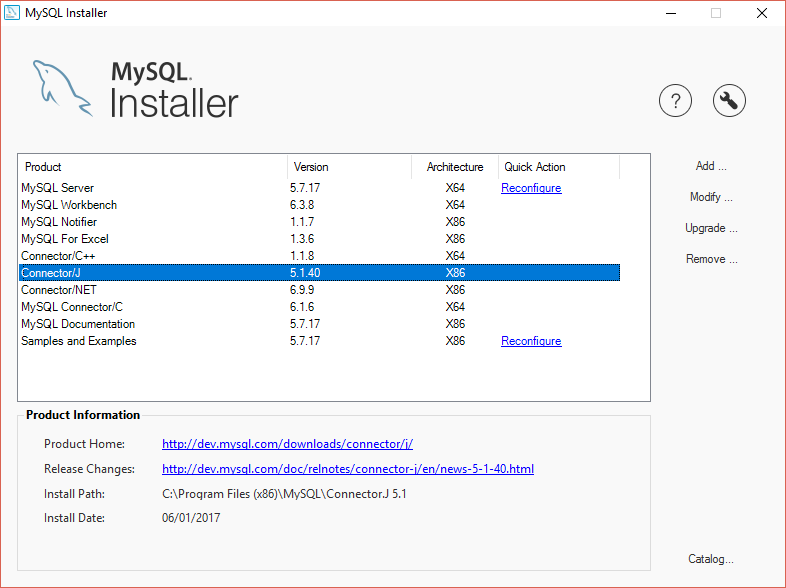786x588 pixels.
Task: Open the wrench settings icon
Action: (x=729, y=101)
